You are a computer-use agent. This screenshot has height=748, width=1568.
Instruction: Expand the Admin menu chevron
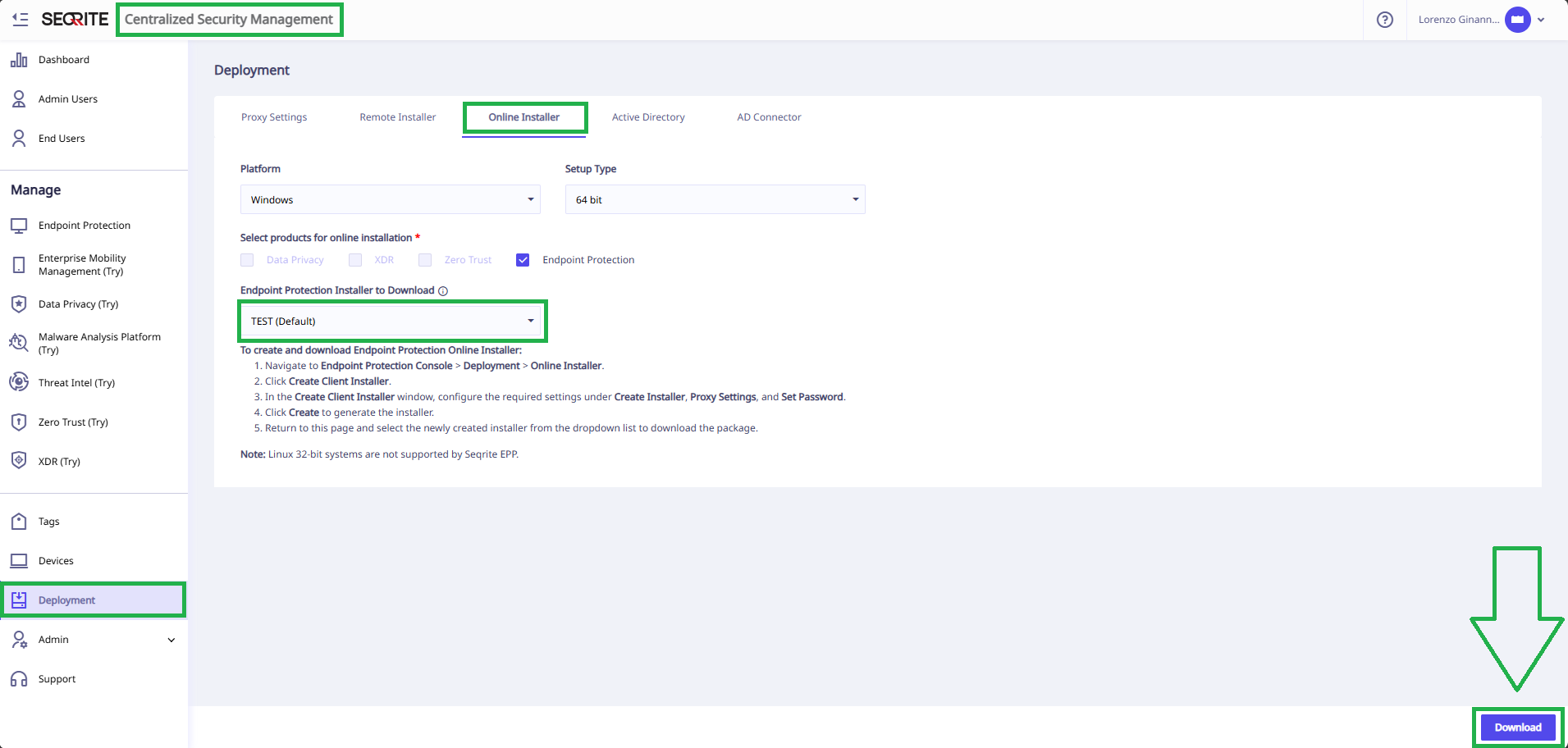pyautogui.click(x=171, y=640)
